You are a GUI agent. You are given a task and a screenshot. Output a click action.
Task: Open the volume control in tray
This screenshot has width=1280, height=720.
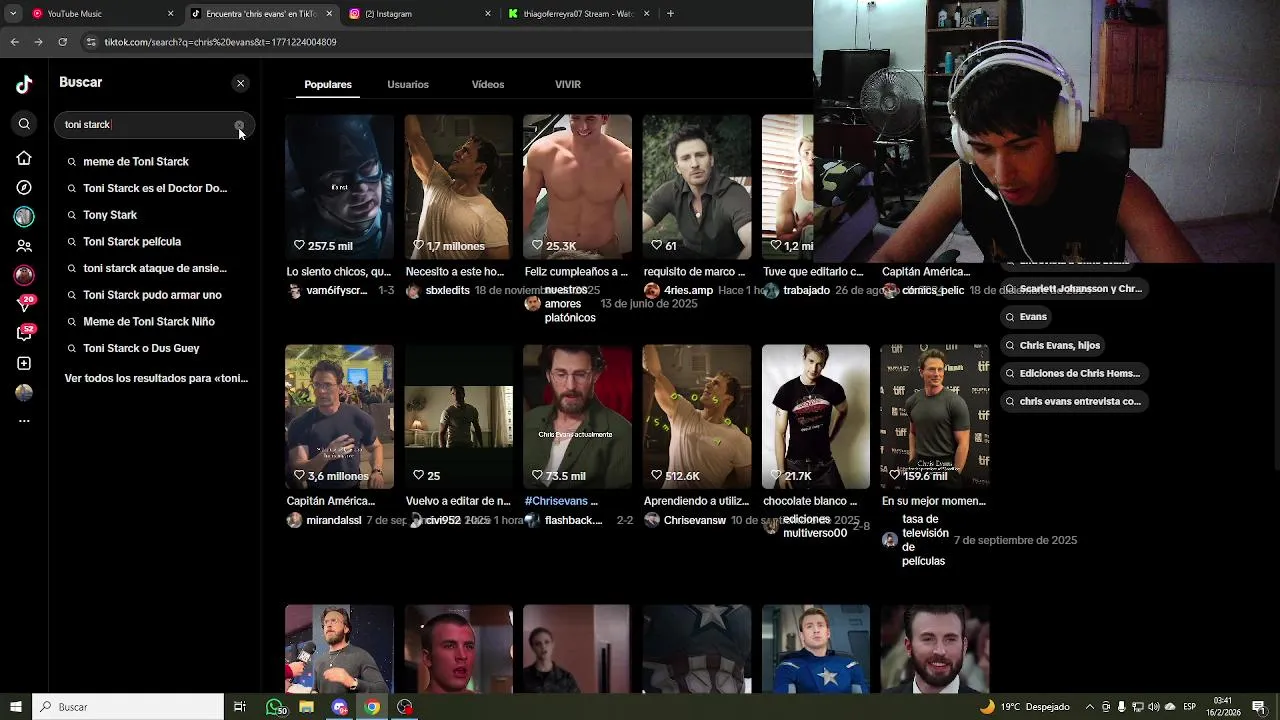click(1153, 707)
